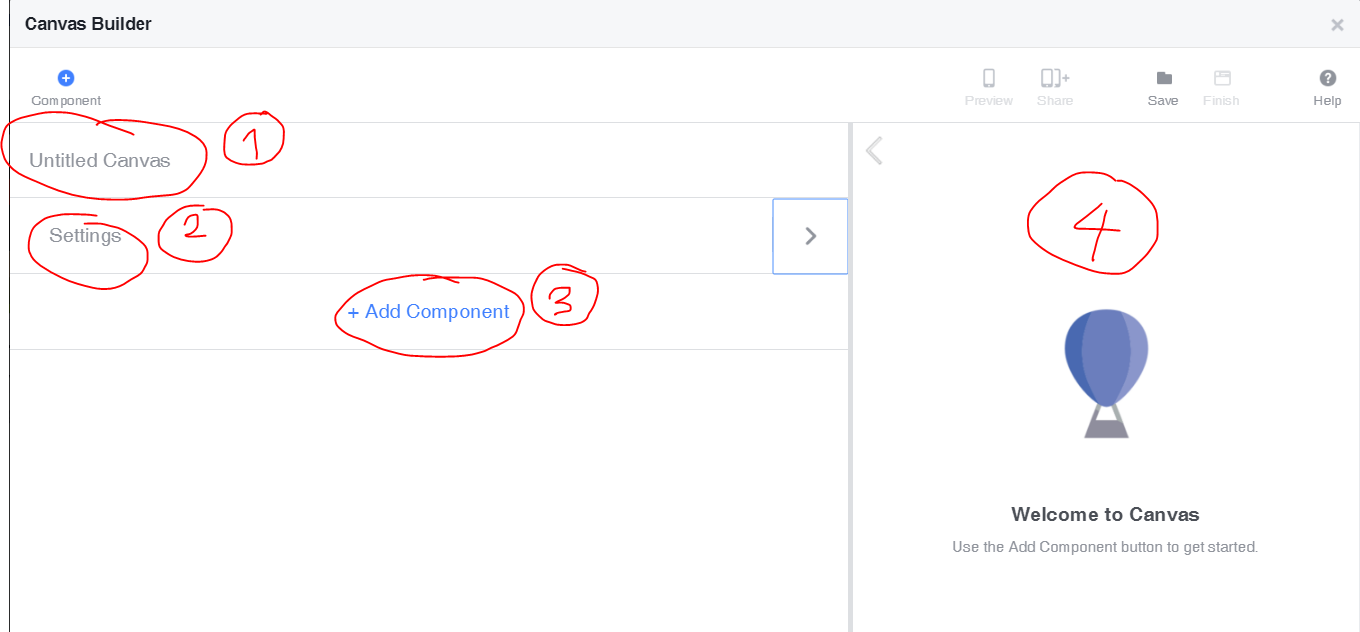Expand Settings using the right chevron

tap(810, 236)
